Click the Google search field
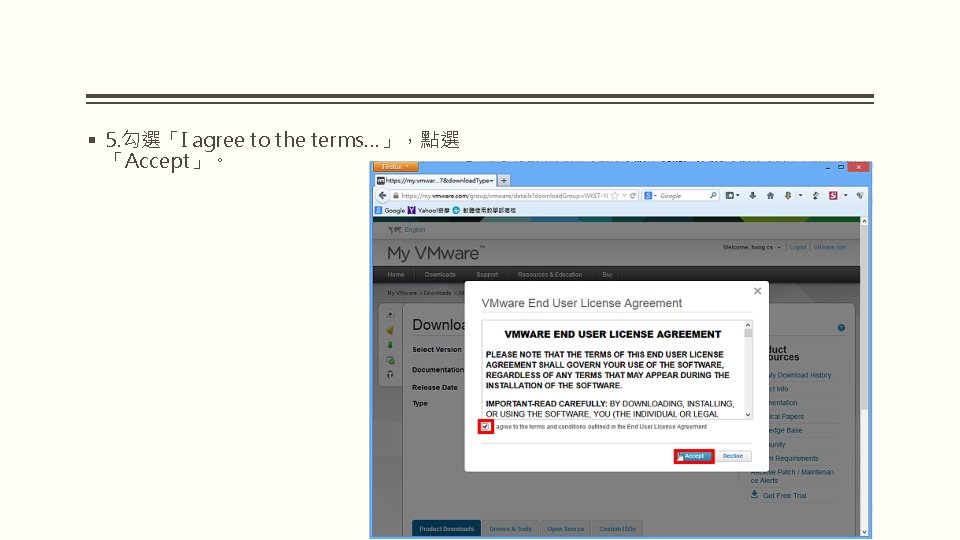Viewport: 960px width, 540px height. point(682,196)
